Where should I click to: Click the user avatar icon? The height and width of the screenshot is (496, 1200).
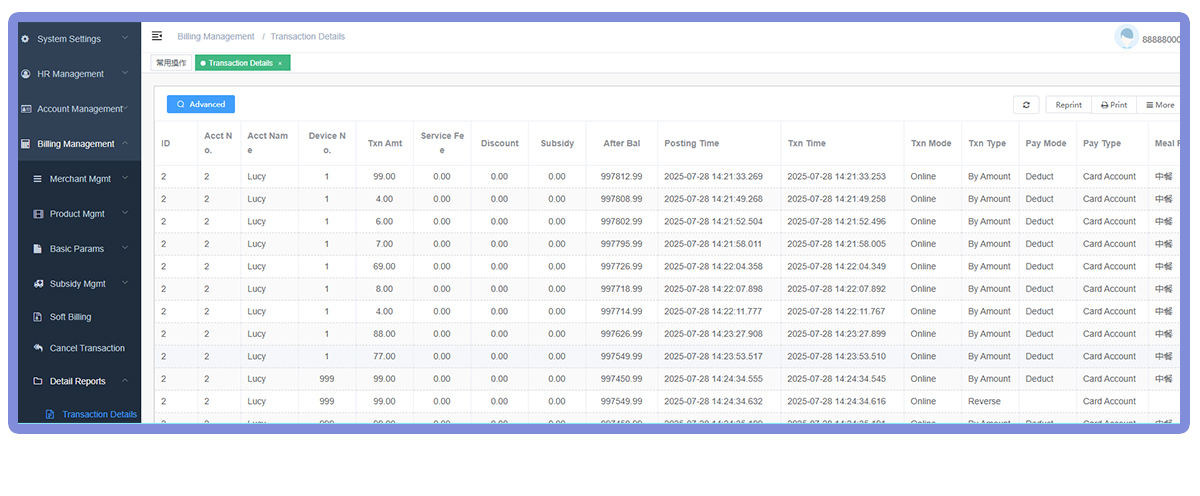(x=1126, y=38)
